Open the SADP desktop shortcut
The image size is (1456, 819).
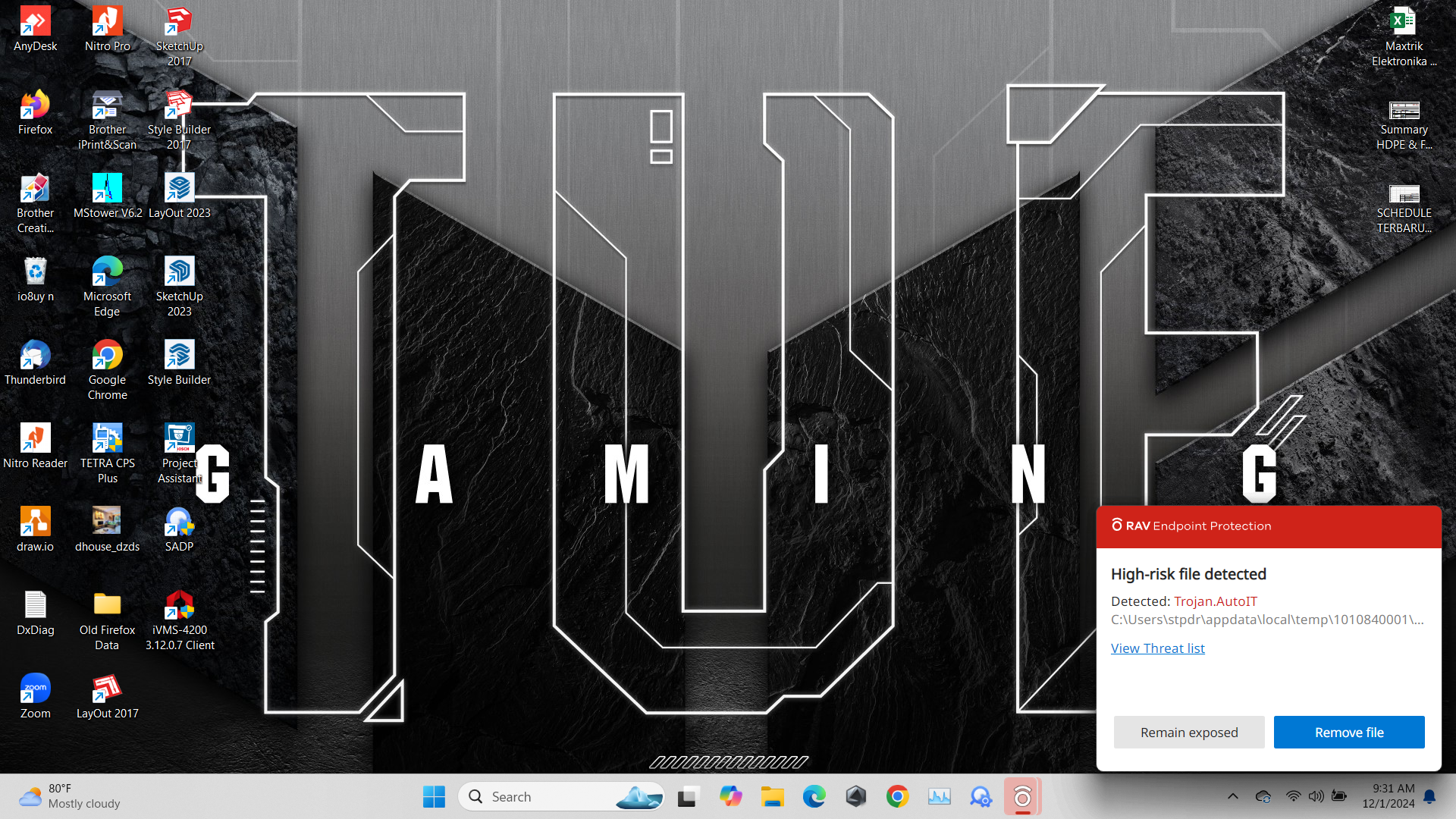click(x=179, y=529)
